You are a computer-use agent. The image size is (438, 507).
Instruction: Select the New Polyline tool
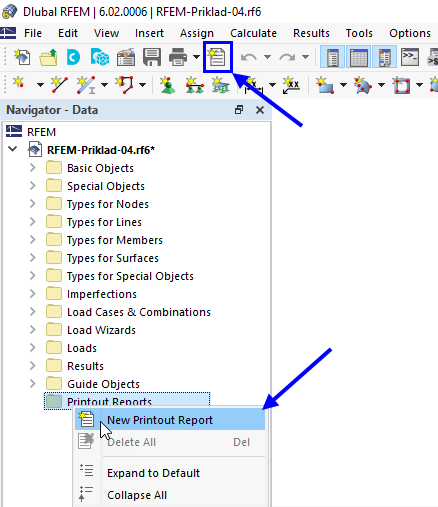point(124,85)
